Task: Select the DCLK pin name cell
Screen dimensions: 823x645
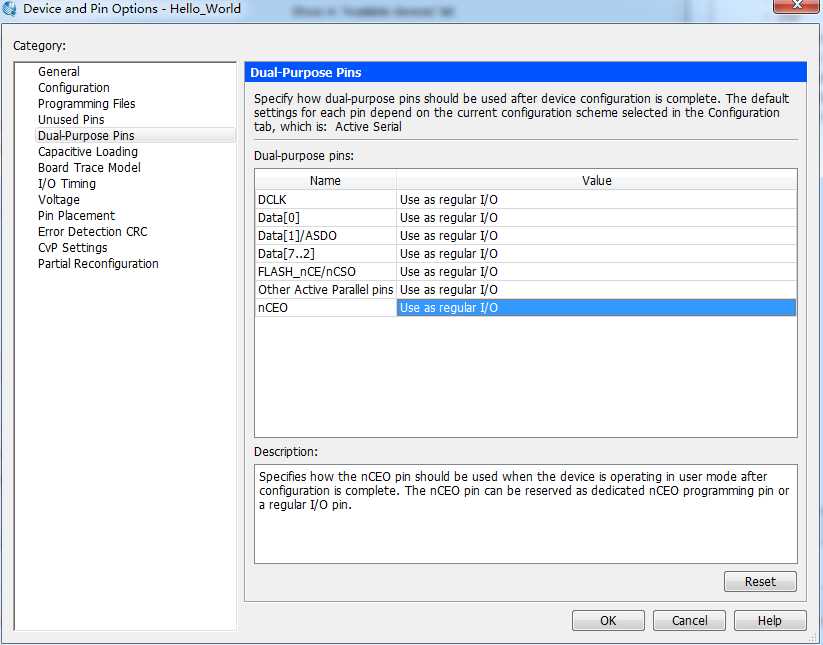Action: point(325,200)
